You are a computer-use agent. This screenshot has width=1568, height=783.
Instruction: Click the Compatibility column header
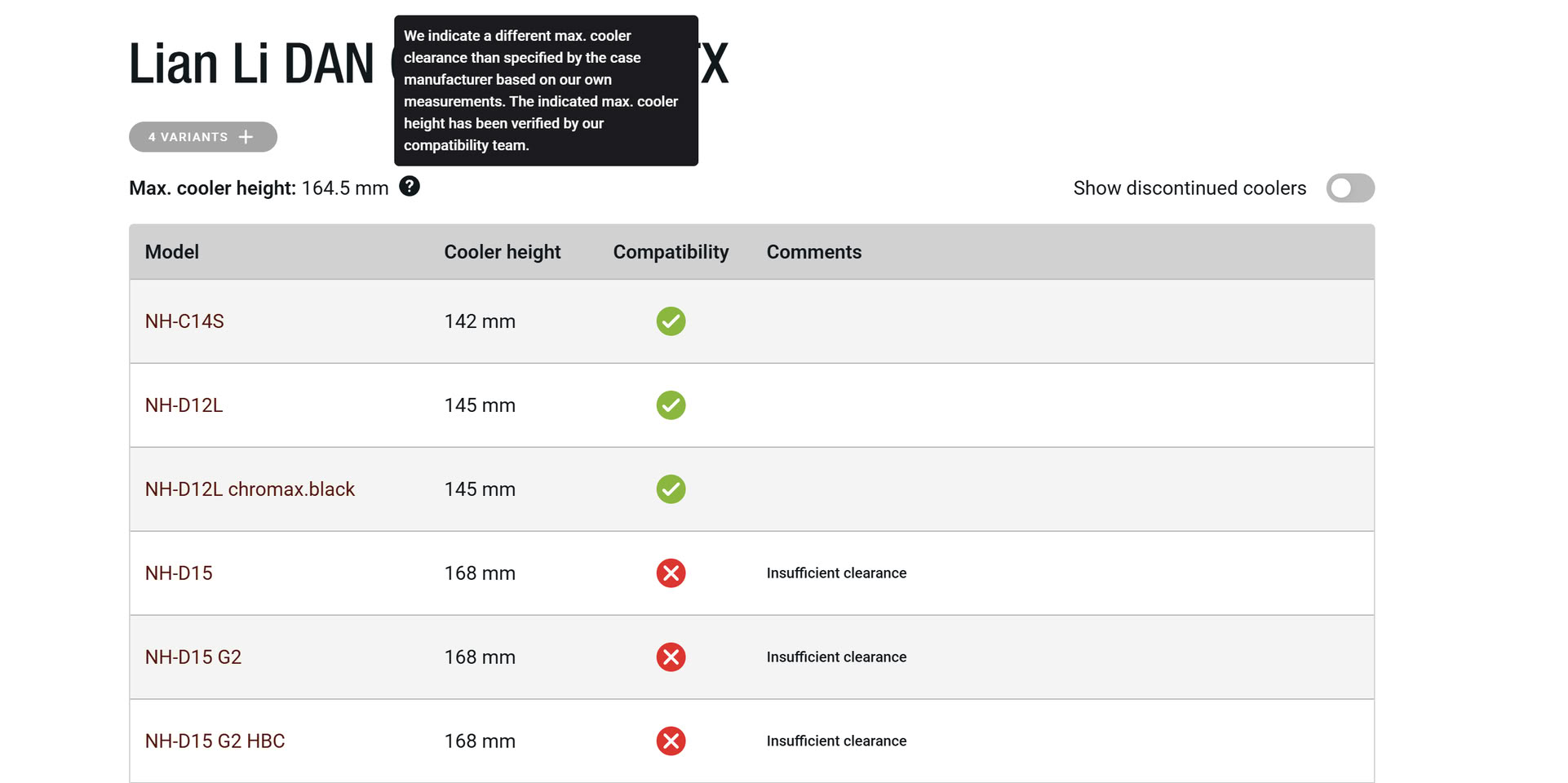(x=671, y=252)
